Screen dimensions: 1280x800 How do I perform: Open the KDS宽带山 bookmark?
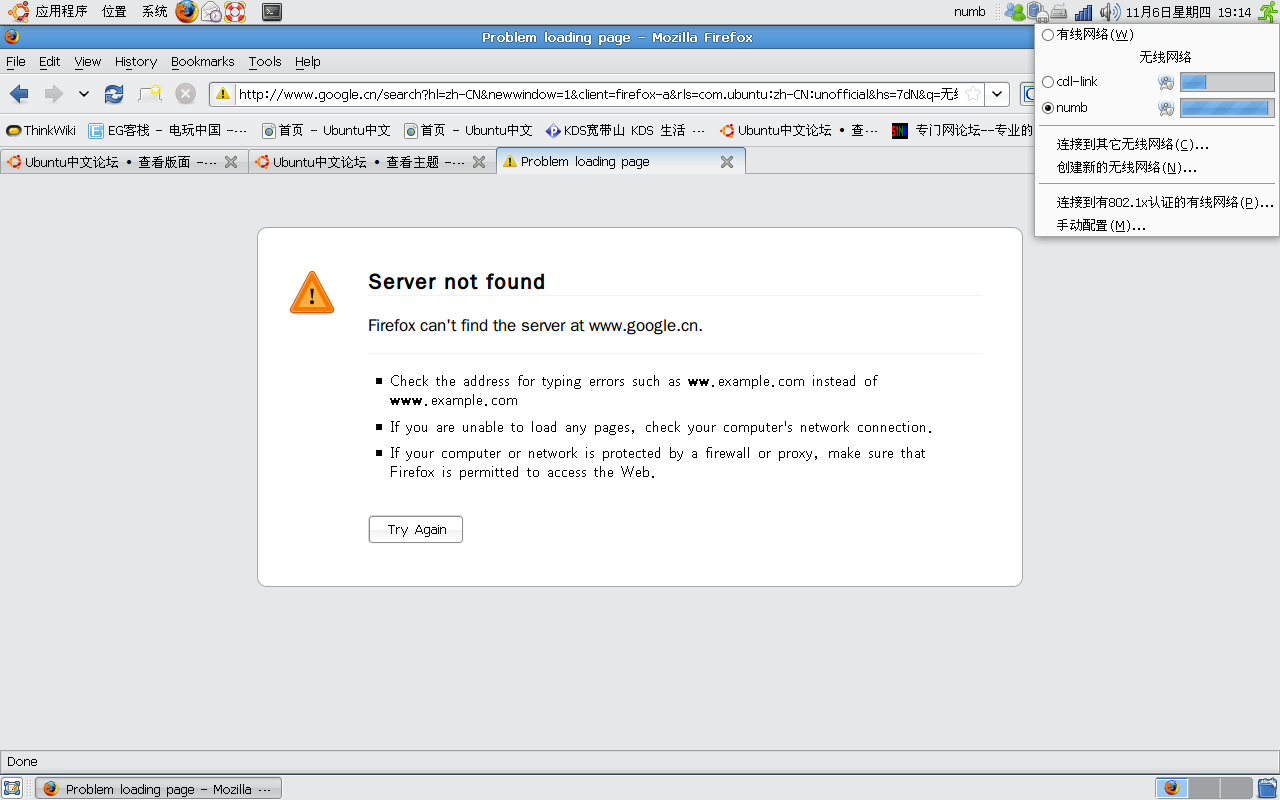click(626, 130)
